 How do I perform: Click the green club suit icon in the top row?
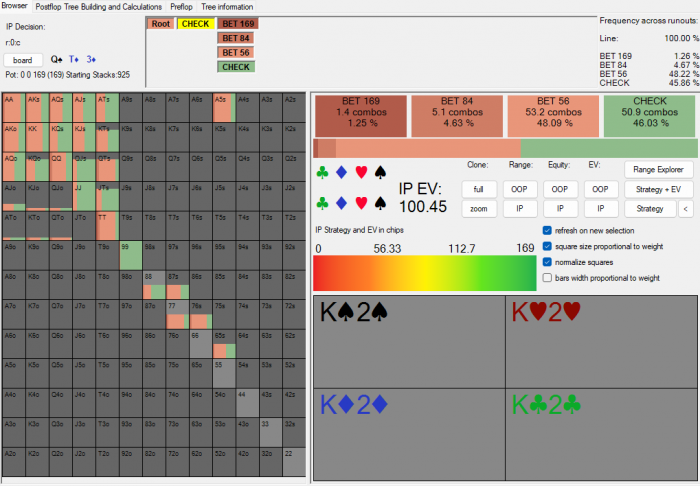pyautogui.click(x=322, y=172)
